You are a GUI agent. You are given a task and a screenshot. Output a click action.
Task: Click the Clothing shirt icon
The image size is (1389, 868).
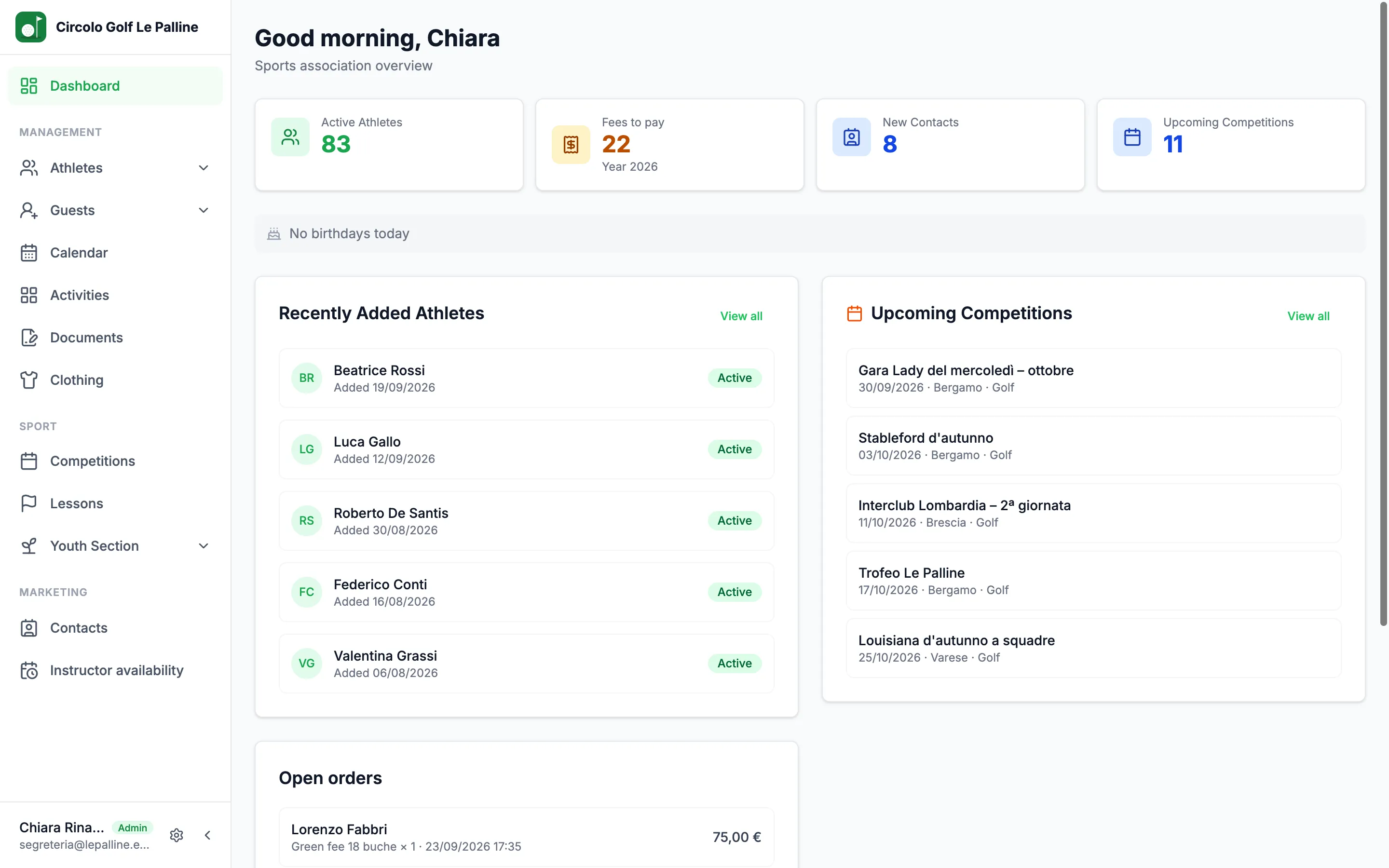pyautogui.click(x=29, y=380)
